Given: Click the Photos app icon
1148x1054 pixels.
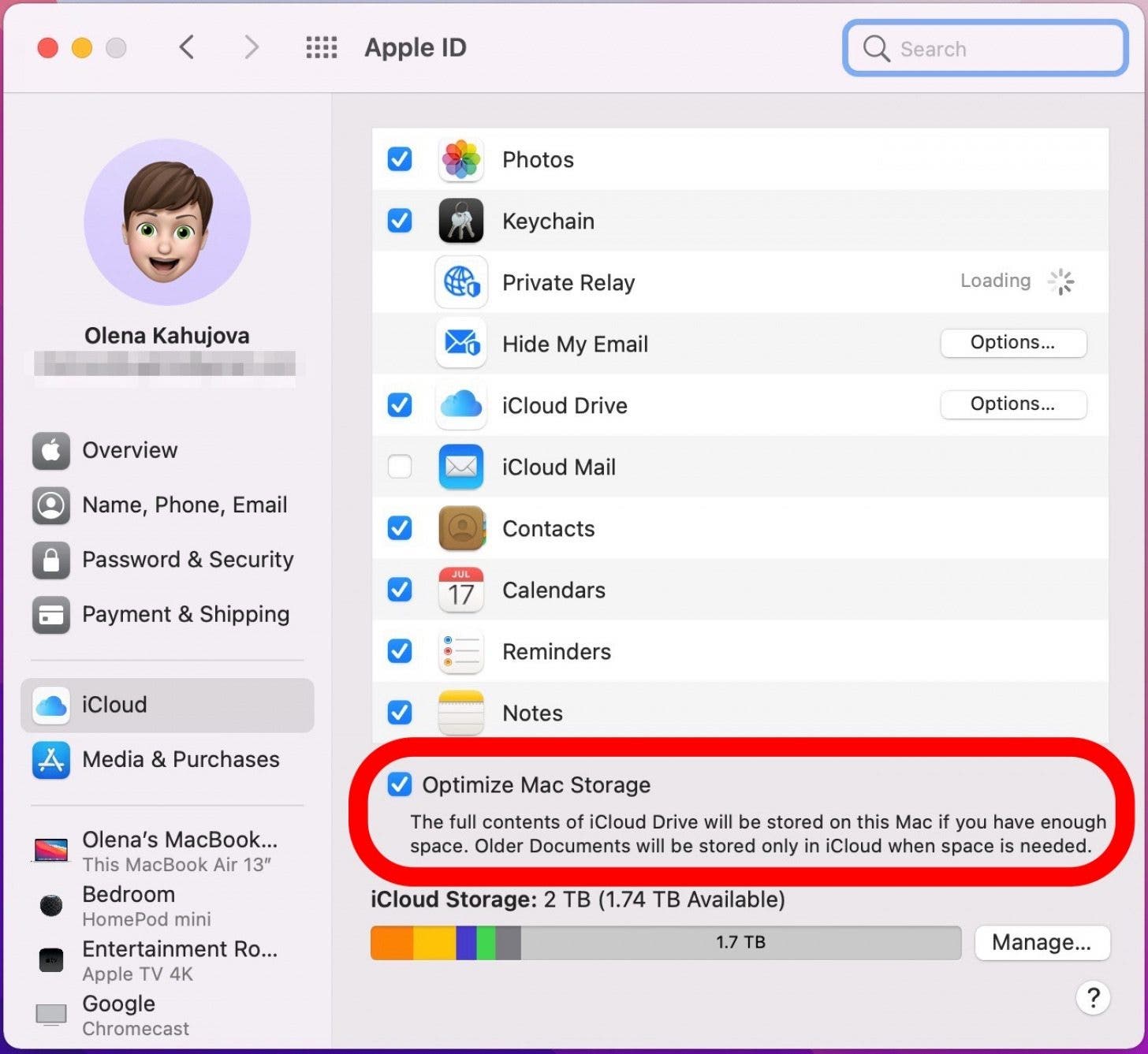Looking at the screenshot, I should coord(460,159).
